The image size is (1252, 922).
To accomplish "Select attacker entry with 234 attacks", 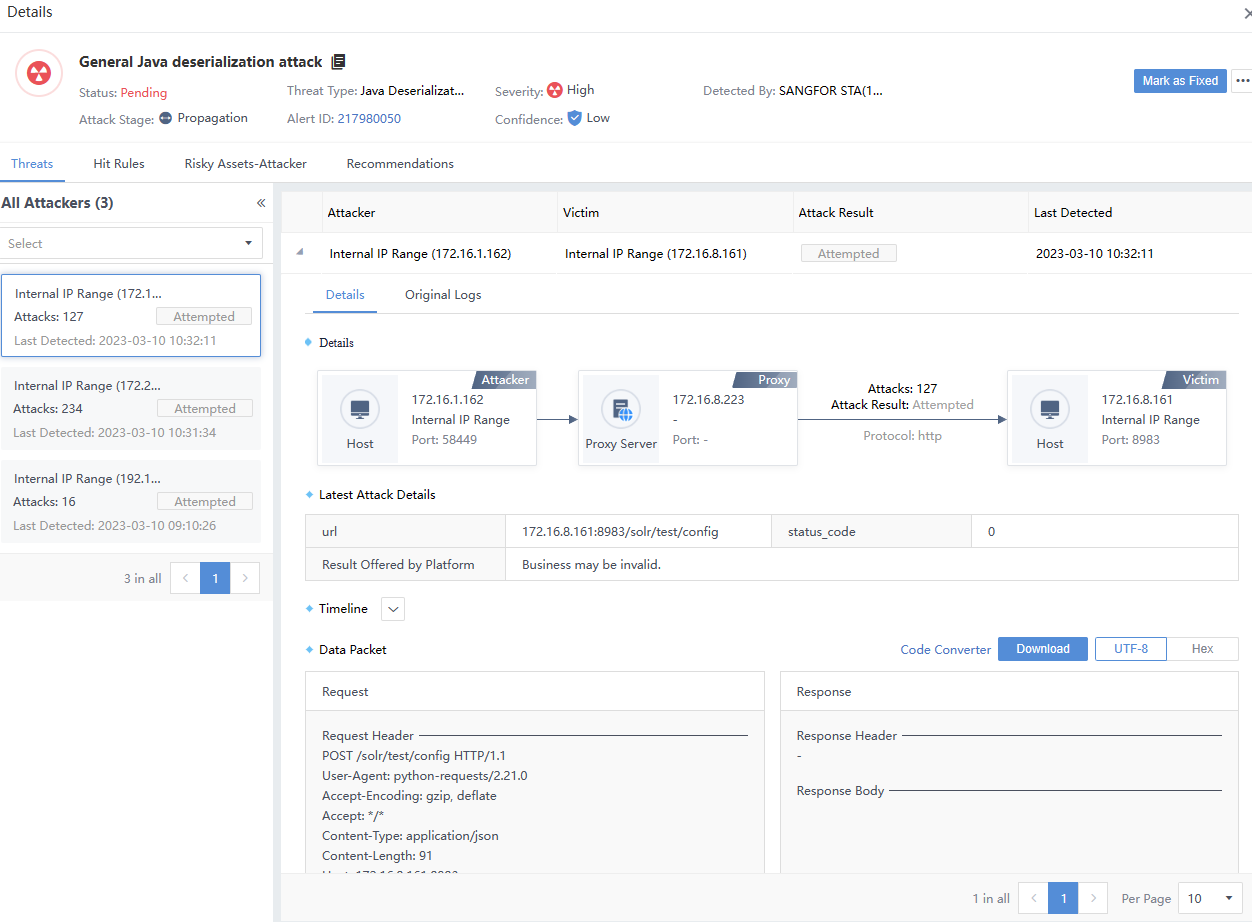I will click(131, 408).
